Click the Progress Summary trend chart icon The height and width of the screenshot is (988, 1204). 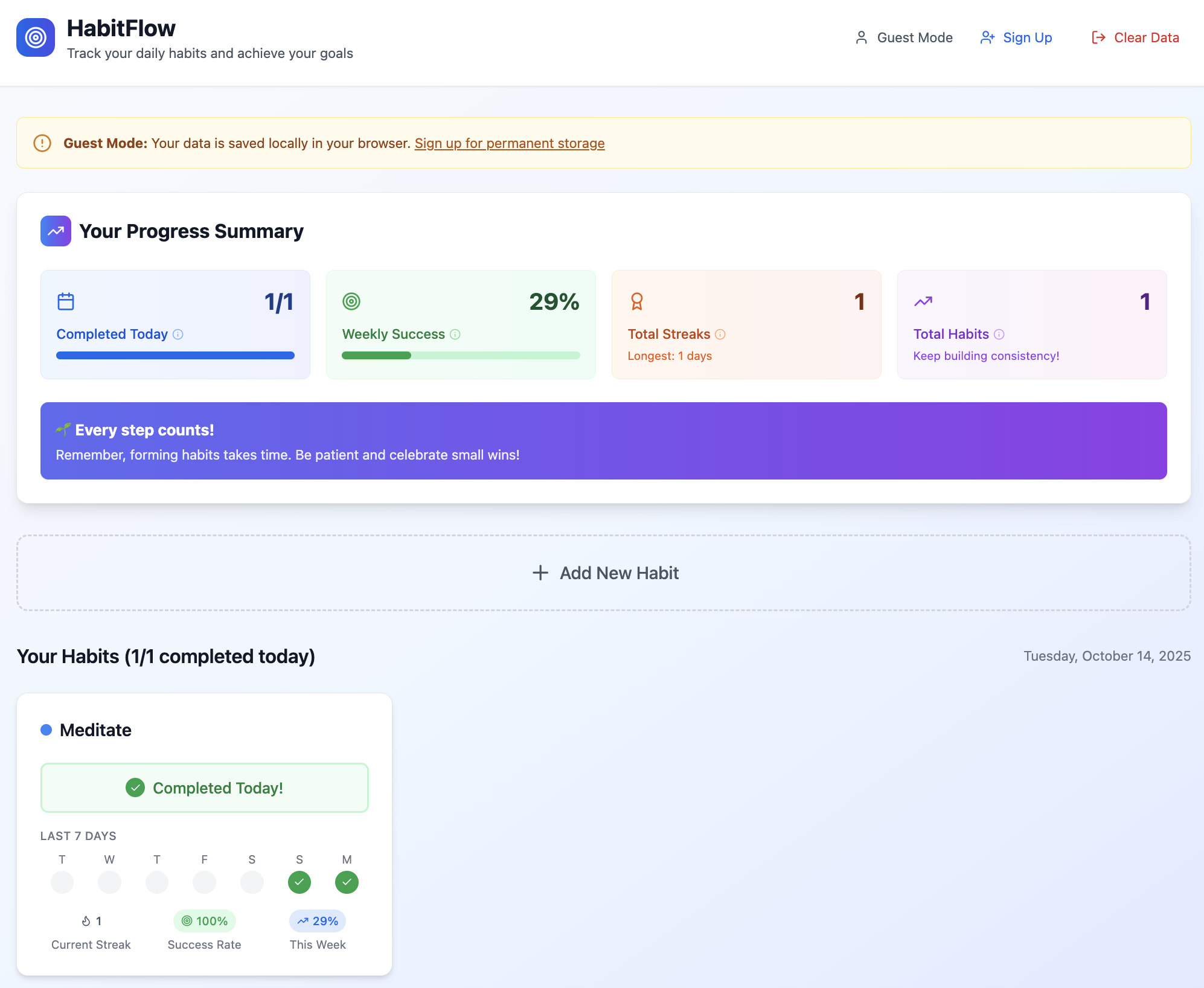click(56, 231)
